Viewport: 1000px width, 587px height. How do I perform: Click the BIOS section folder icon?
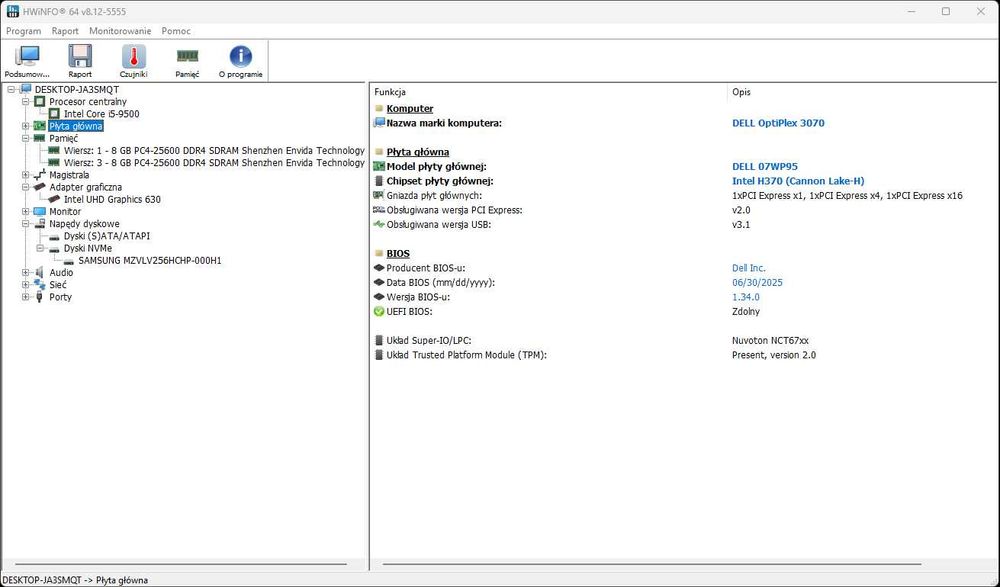pos(379,253)
